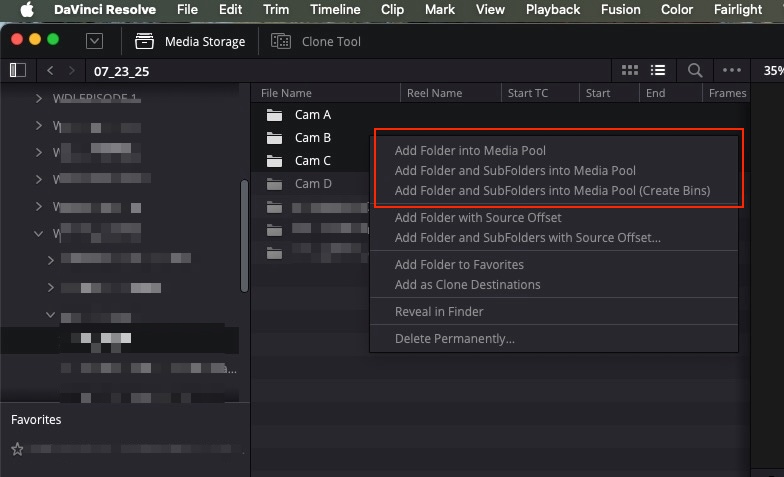Viewport: 784px width, 477px height.
Task: Go back to previous folder
Action: pyautogui.click(x=50, y=70)
